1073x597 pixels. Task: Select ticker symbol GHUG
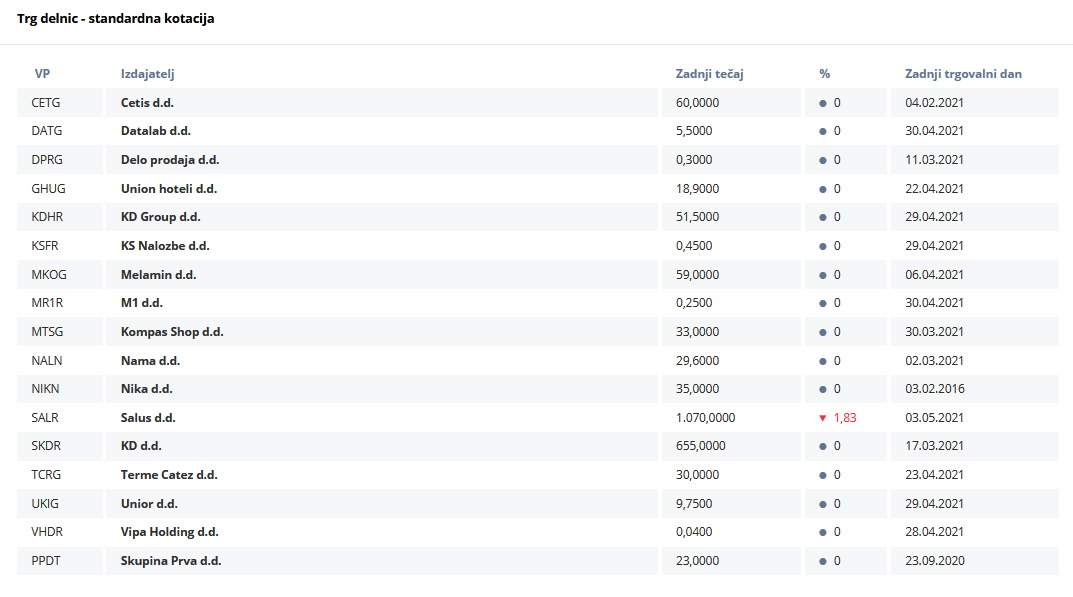tap(49, 188)
